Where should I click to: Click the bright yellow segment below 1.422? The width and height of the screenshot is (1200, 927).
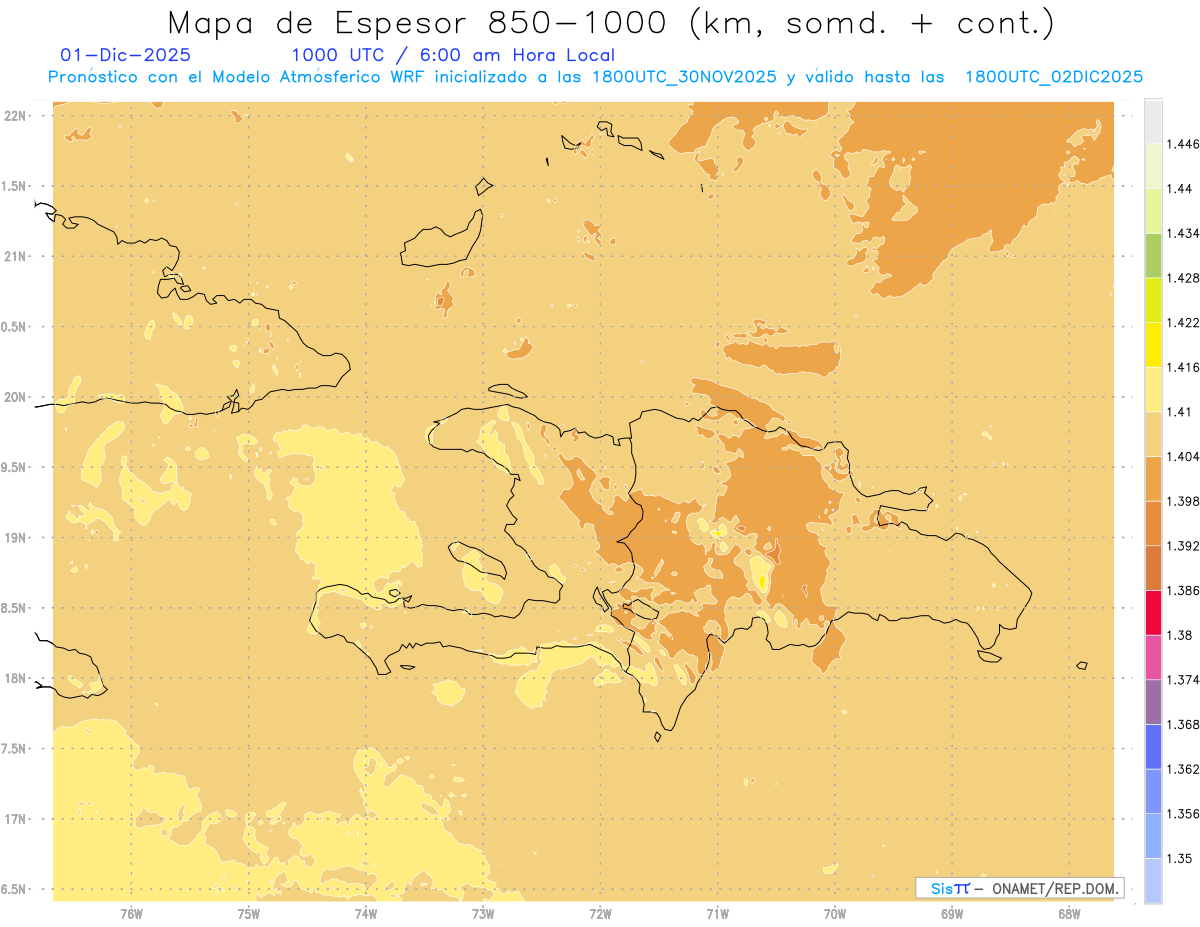pos(1153,344)
